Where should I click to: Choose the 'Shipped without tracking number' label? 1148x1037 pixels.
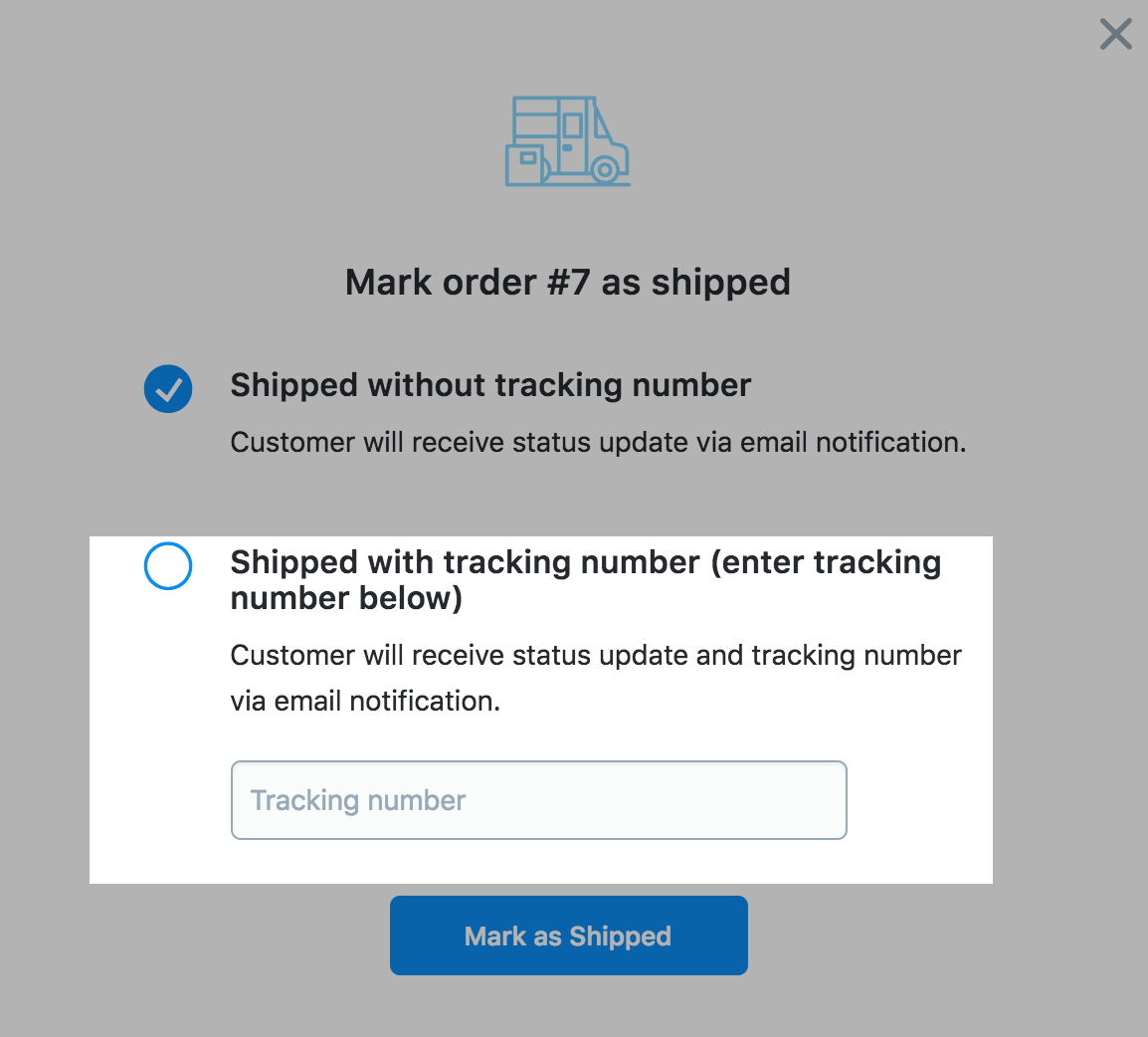pos(490,385)
